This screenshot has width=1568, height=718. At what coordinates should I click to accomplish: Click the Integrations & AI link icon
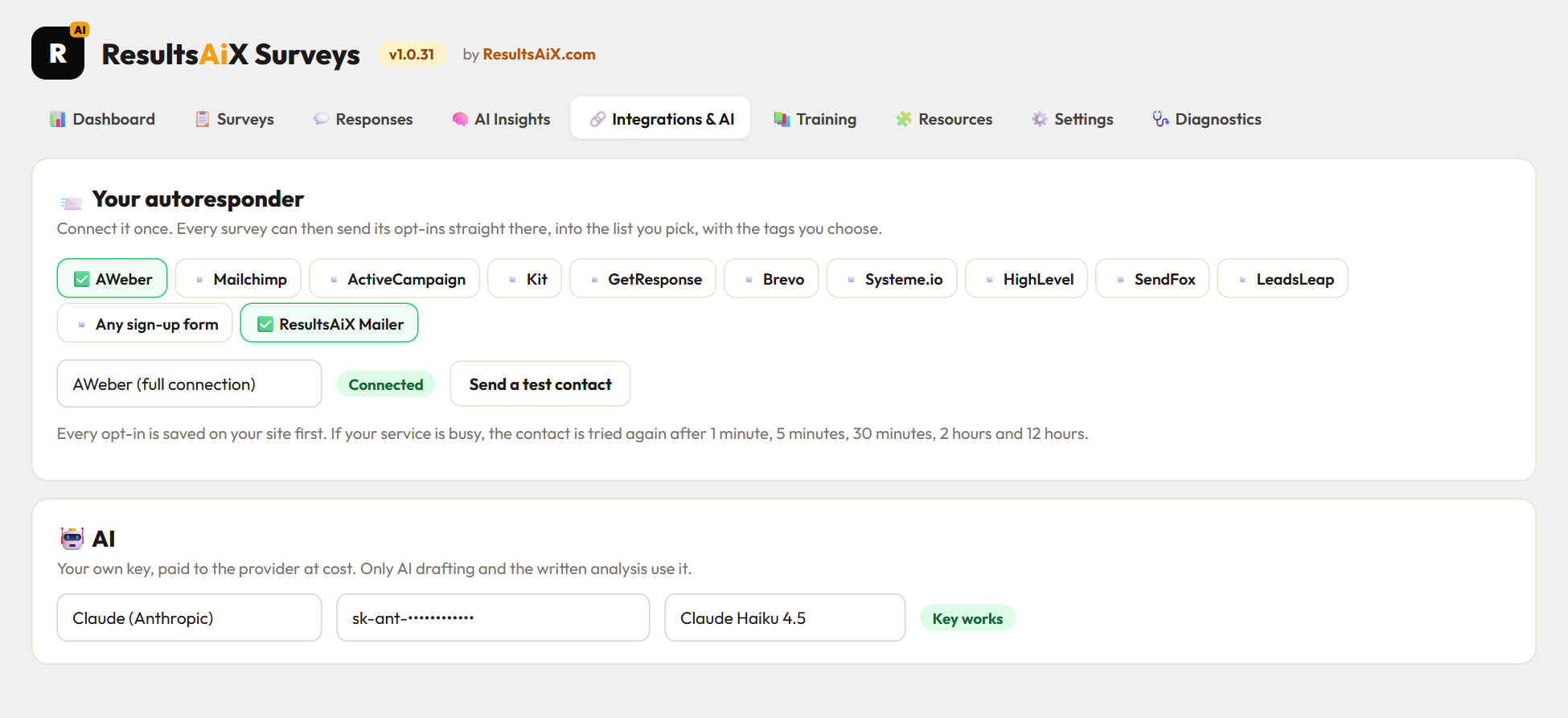click(x=597, y=119)
